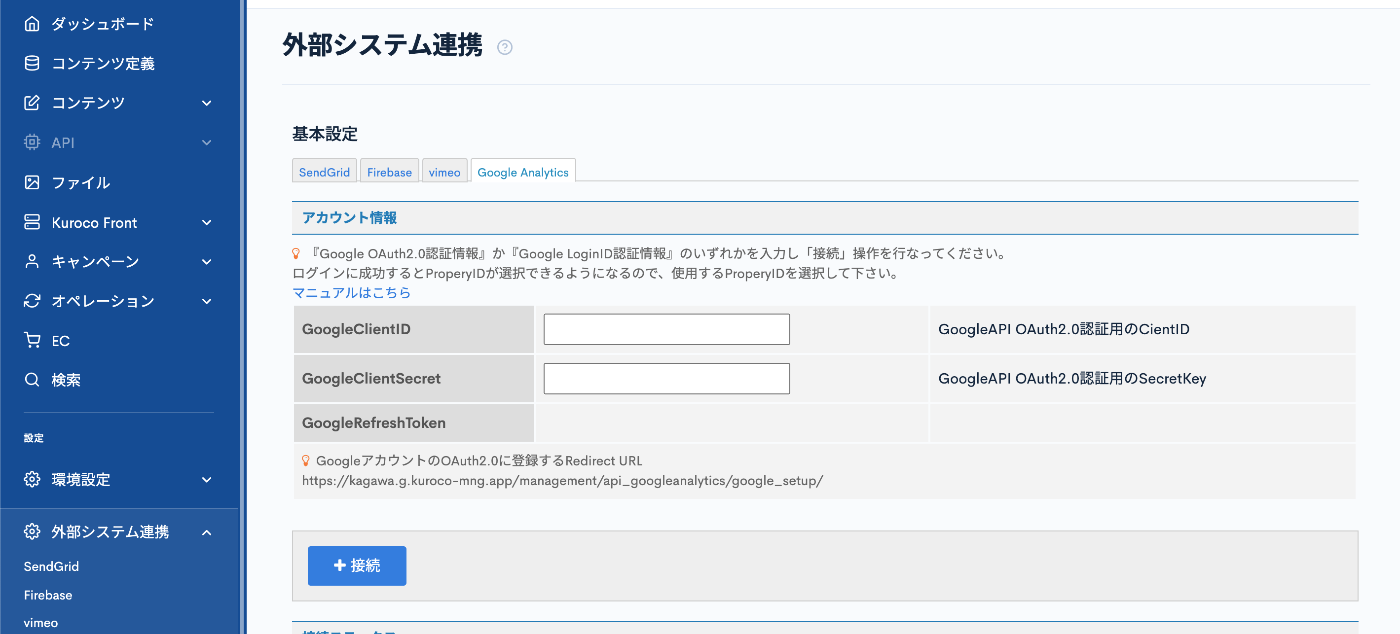Open help icon next to page title
Viewport: 1400px width, 634px height.
click(505, 47)
